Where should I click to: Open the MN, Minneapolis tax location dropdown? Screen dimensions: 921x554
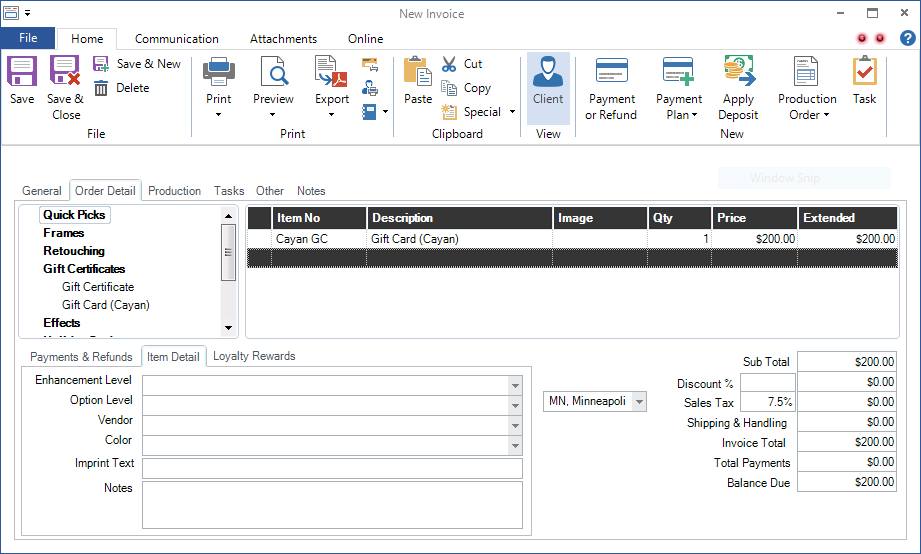(640, 402)
